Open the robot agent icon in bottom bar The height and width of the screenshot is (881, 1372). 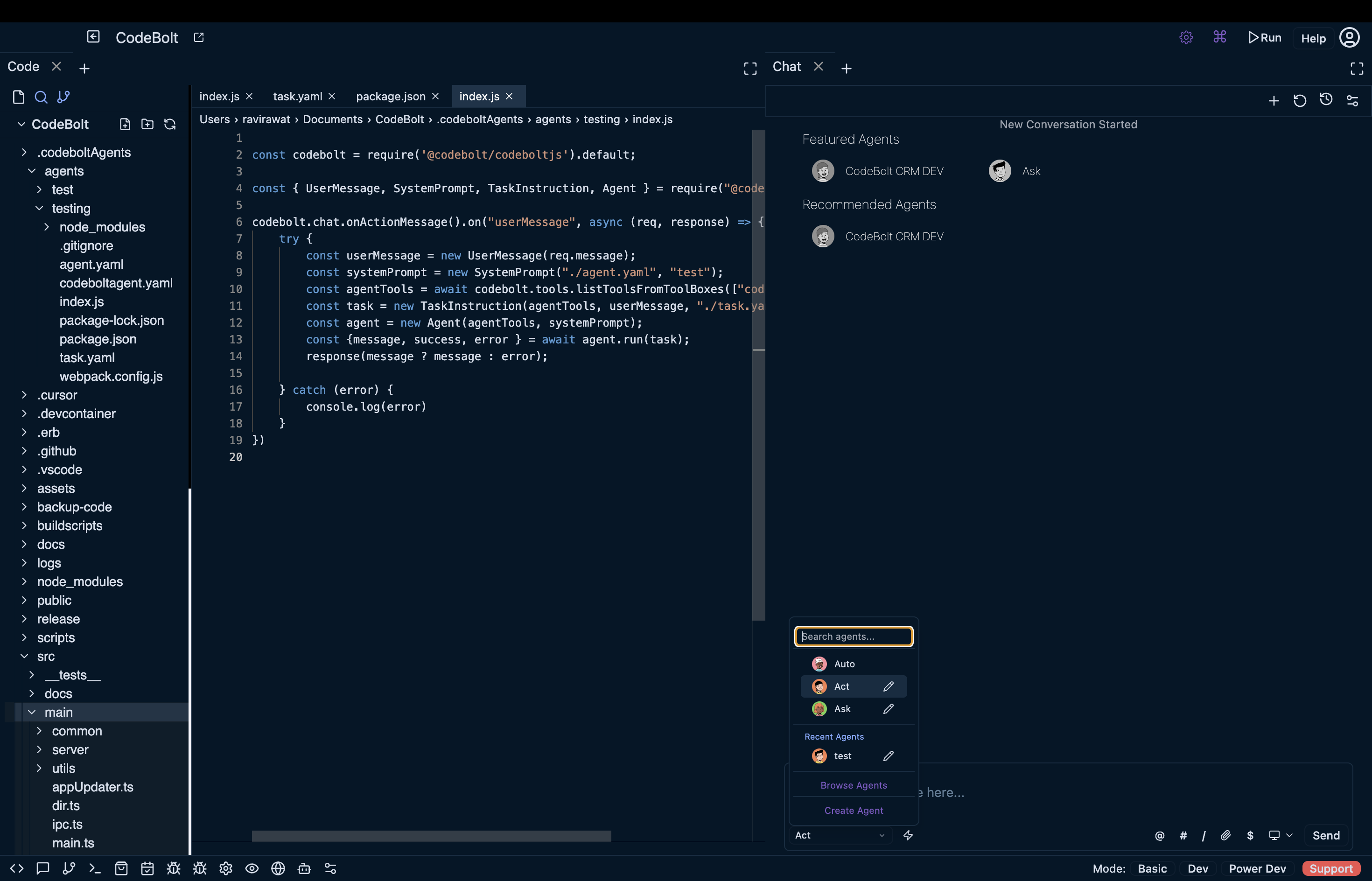tap(304, 868)
